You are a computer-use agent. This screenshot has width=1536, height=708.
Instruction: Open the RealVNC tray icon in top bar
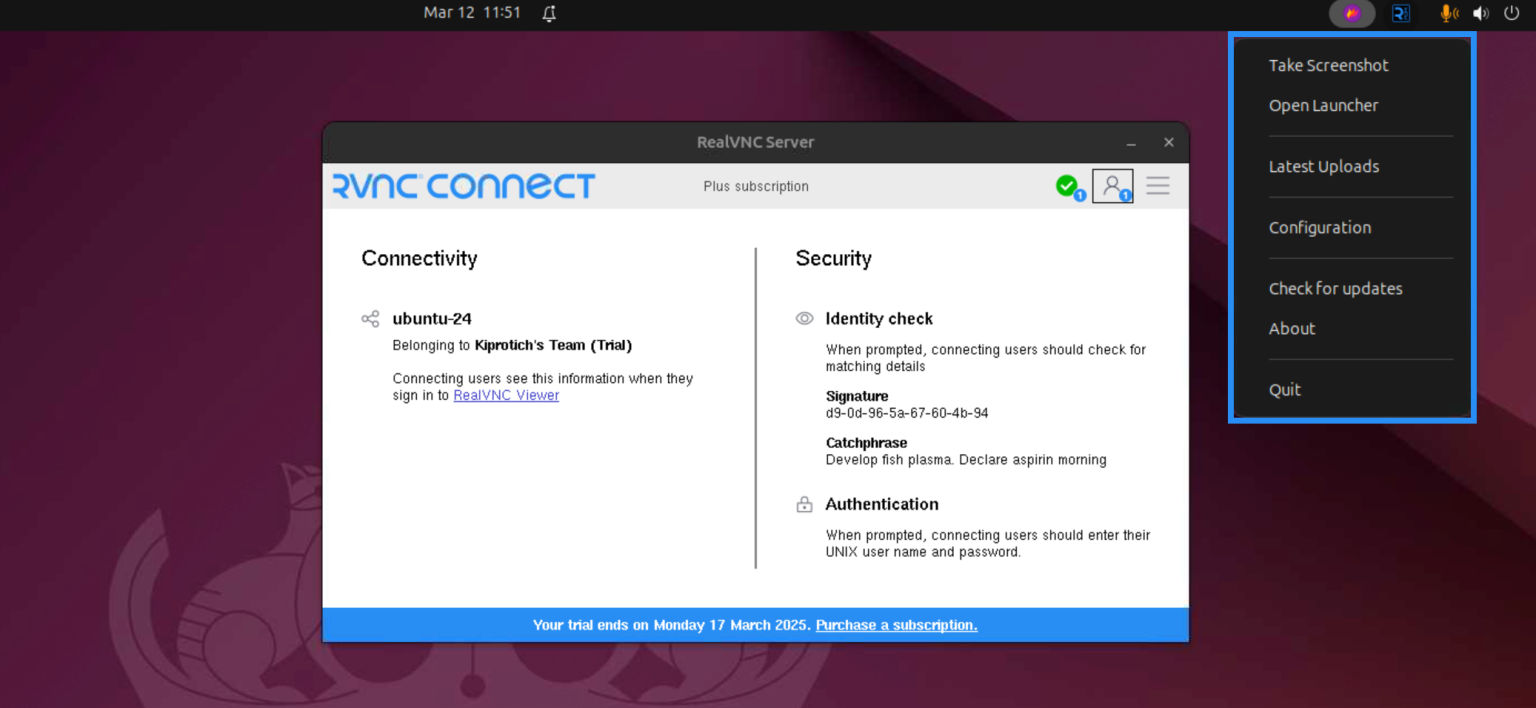coord(1400,13)
